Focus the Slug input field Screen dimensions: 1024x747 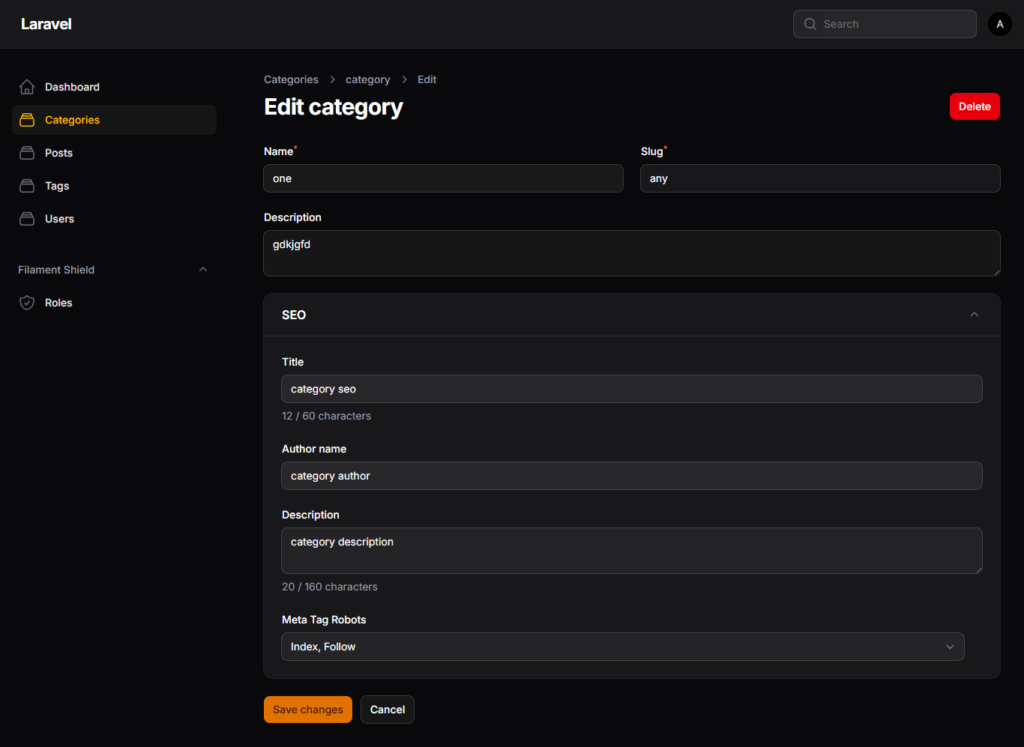820,178
